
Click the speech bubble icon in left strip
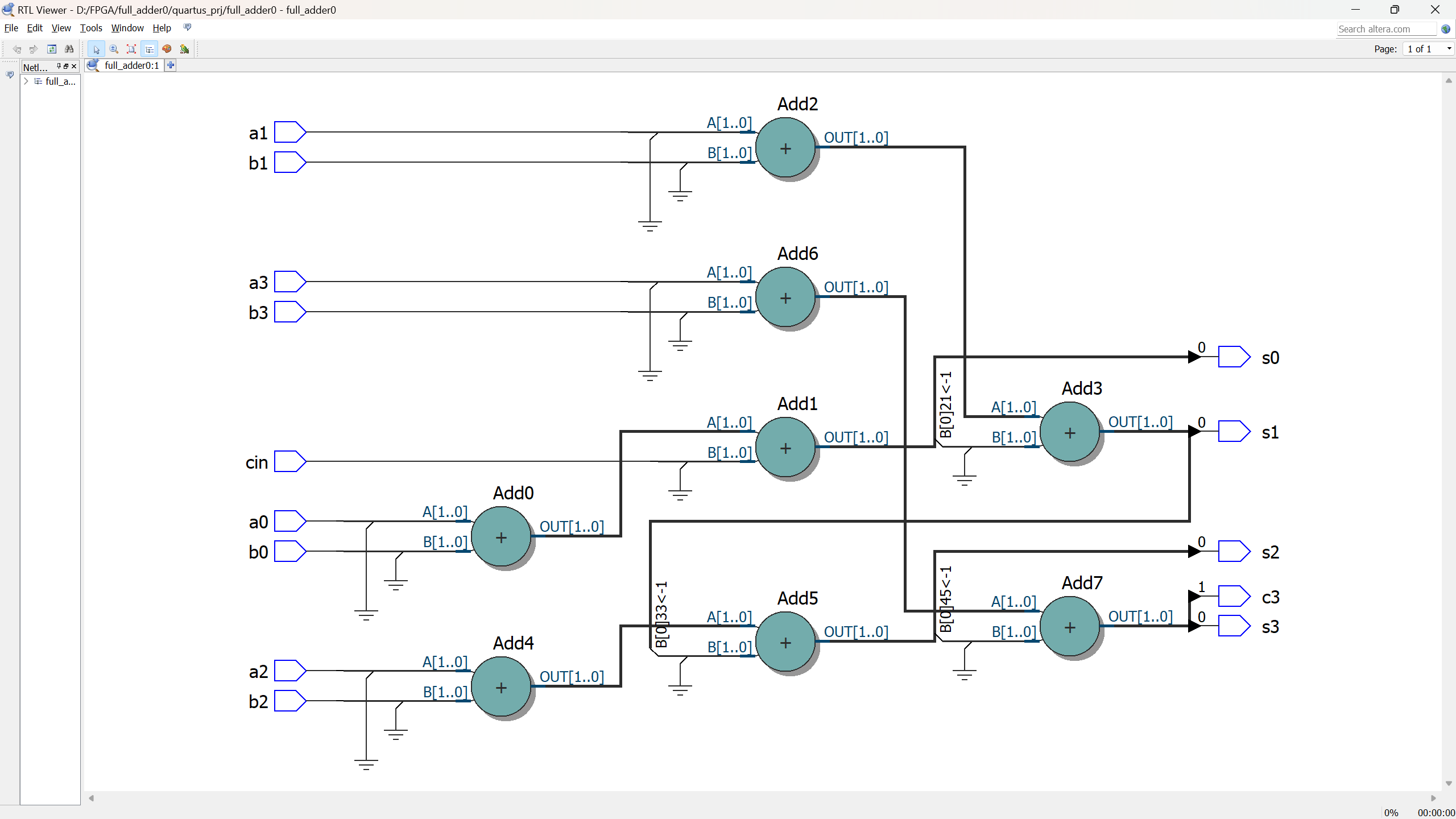point(10,75)
